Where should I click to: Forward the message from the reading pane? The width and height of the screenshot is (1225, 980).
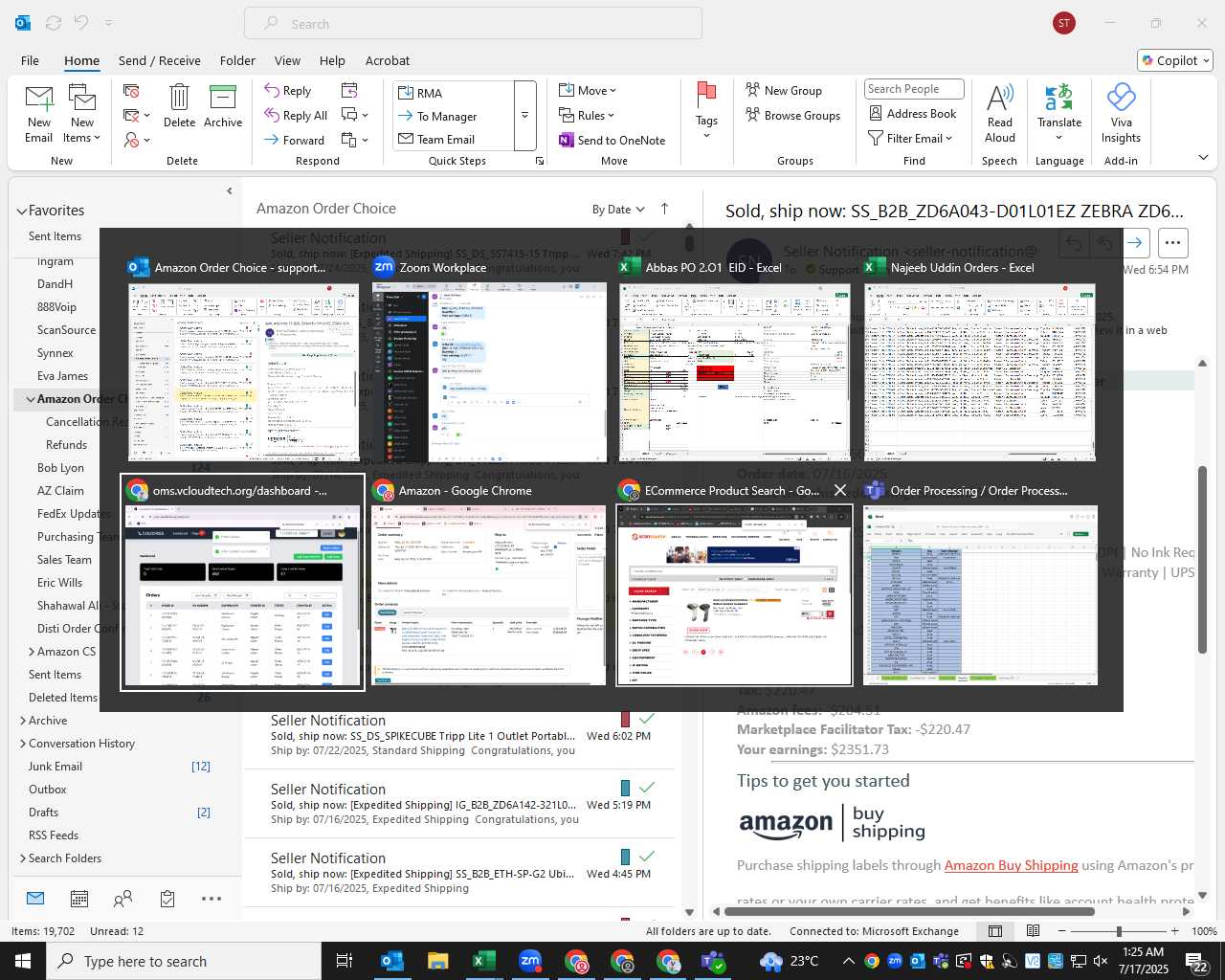[x=1135, y=243]
